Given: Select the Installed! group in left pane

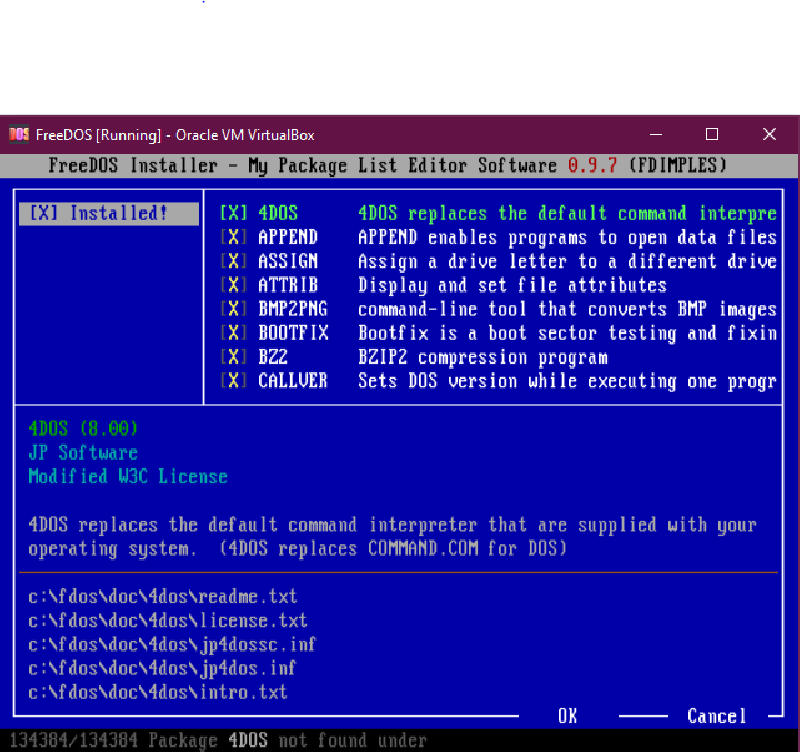Looking at the screenshot, I should (108, 213).
